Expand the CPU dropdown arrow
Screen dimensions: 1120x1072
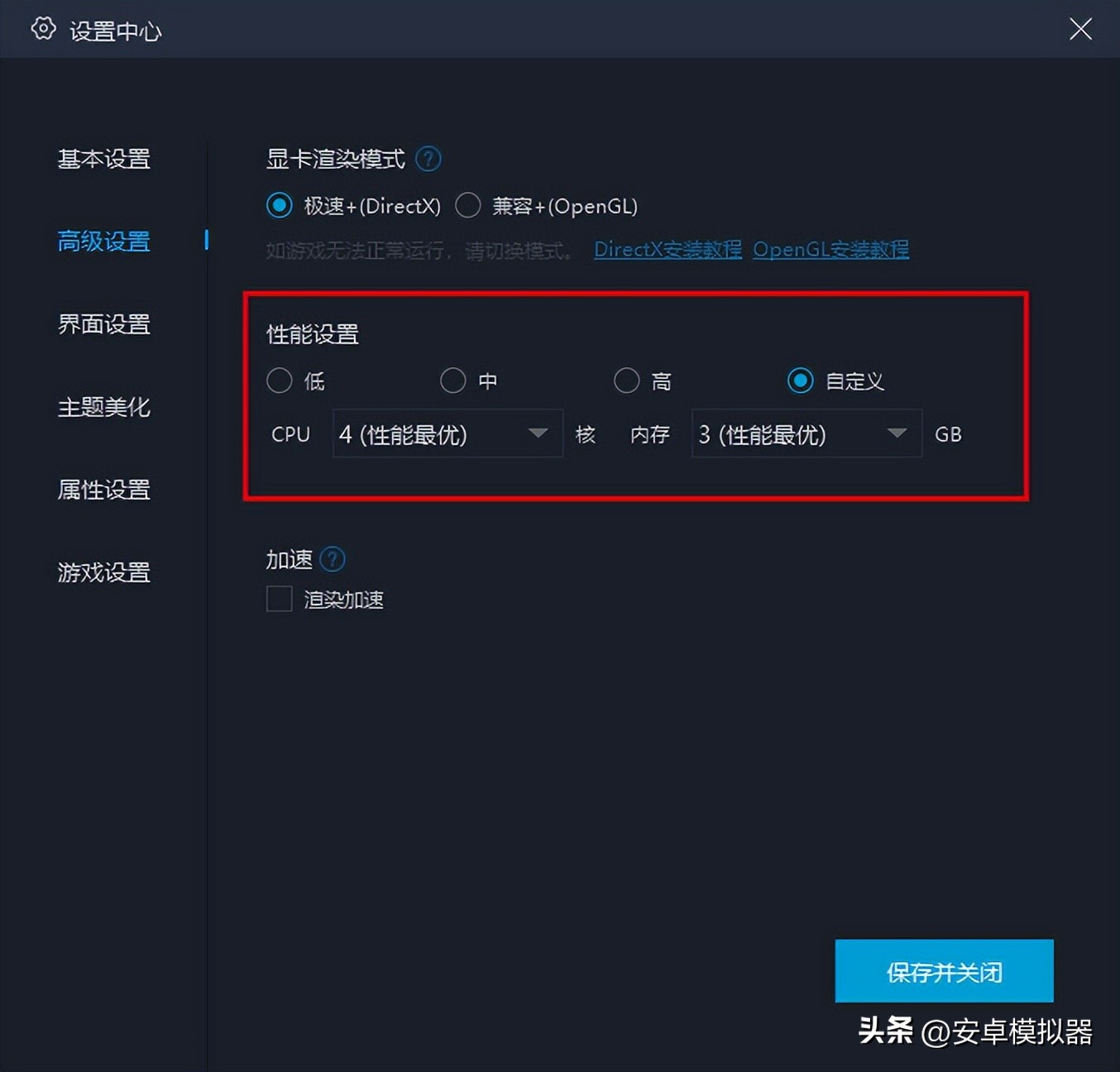[538, 433]
